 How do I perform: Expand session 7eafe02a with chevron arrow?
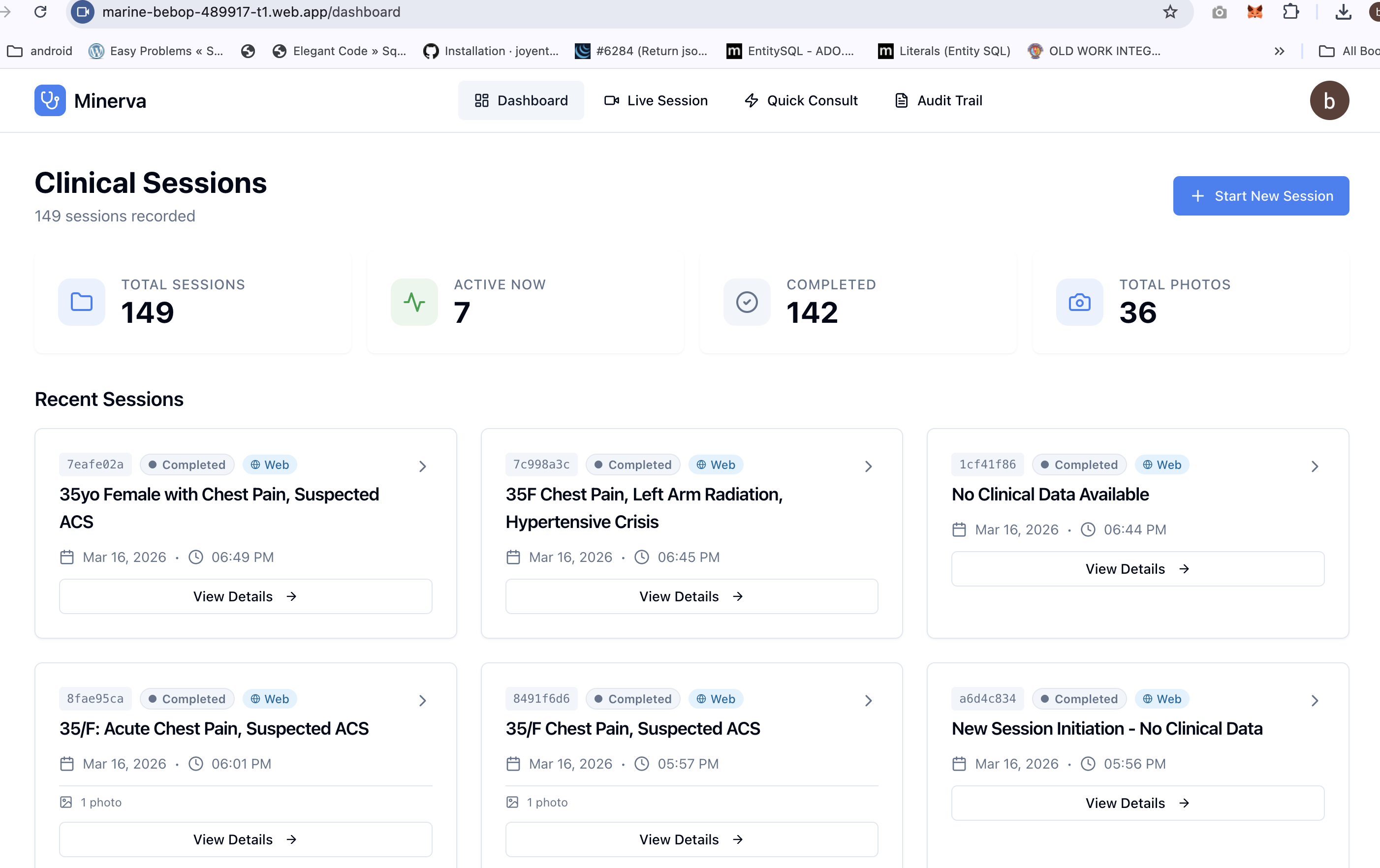coord(422,466)
